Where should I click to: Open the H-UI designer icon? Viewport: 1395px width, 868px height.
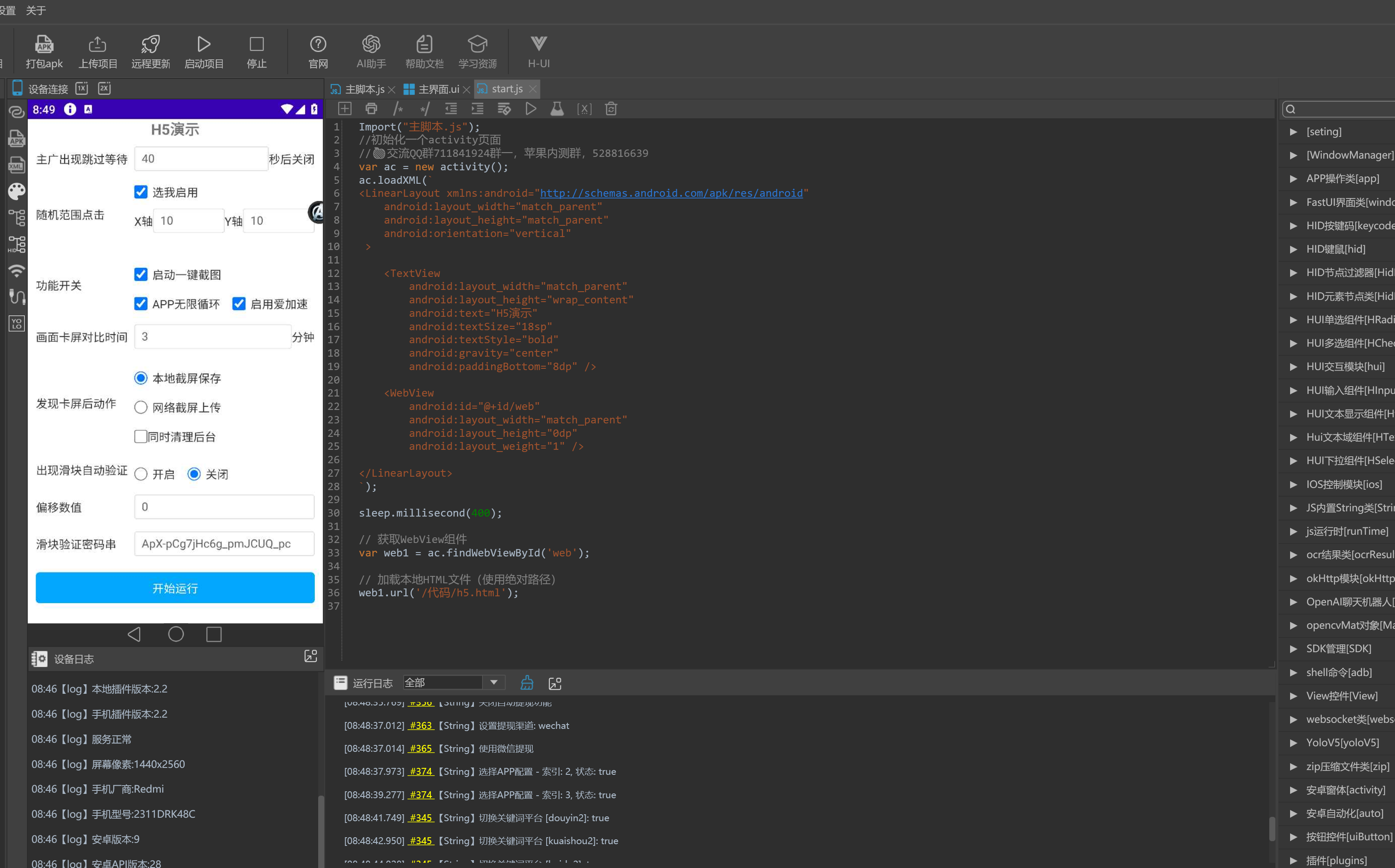[538, 45]
